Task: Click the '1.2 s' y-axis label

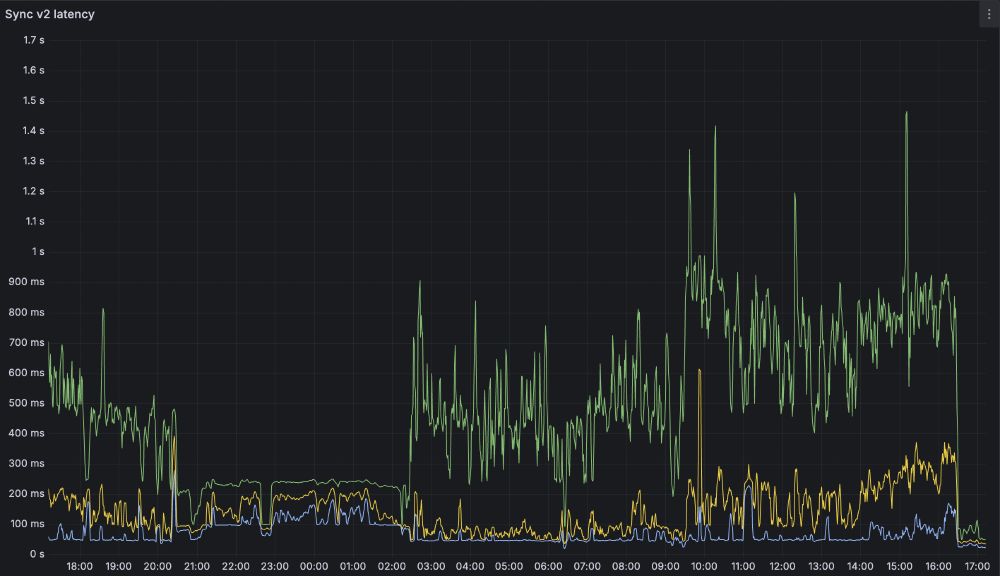Action: 34,191
